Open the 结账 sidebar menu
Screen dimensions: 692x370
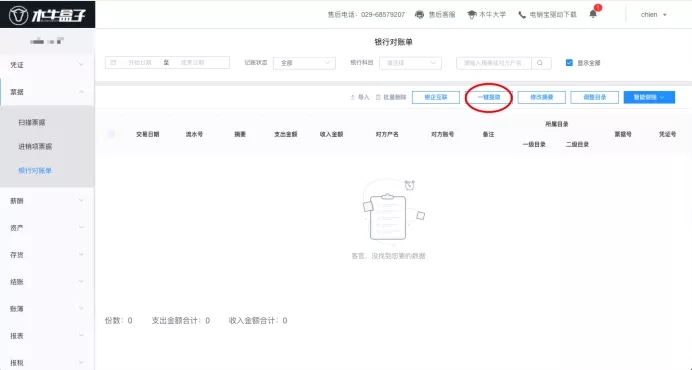[x=47, y=282]
